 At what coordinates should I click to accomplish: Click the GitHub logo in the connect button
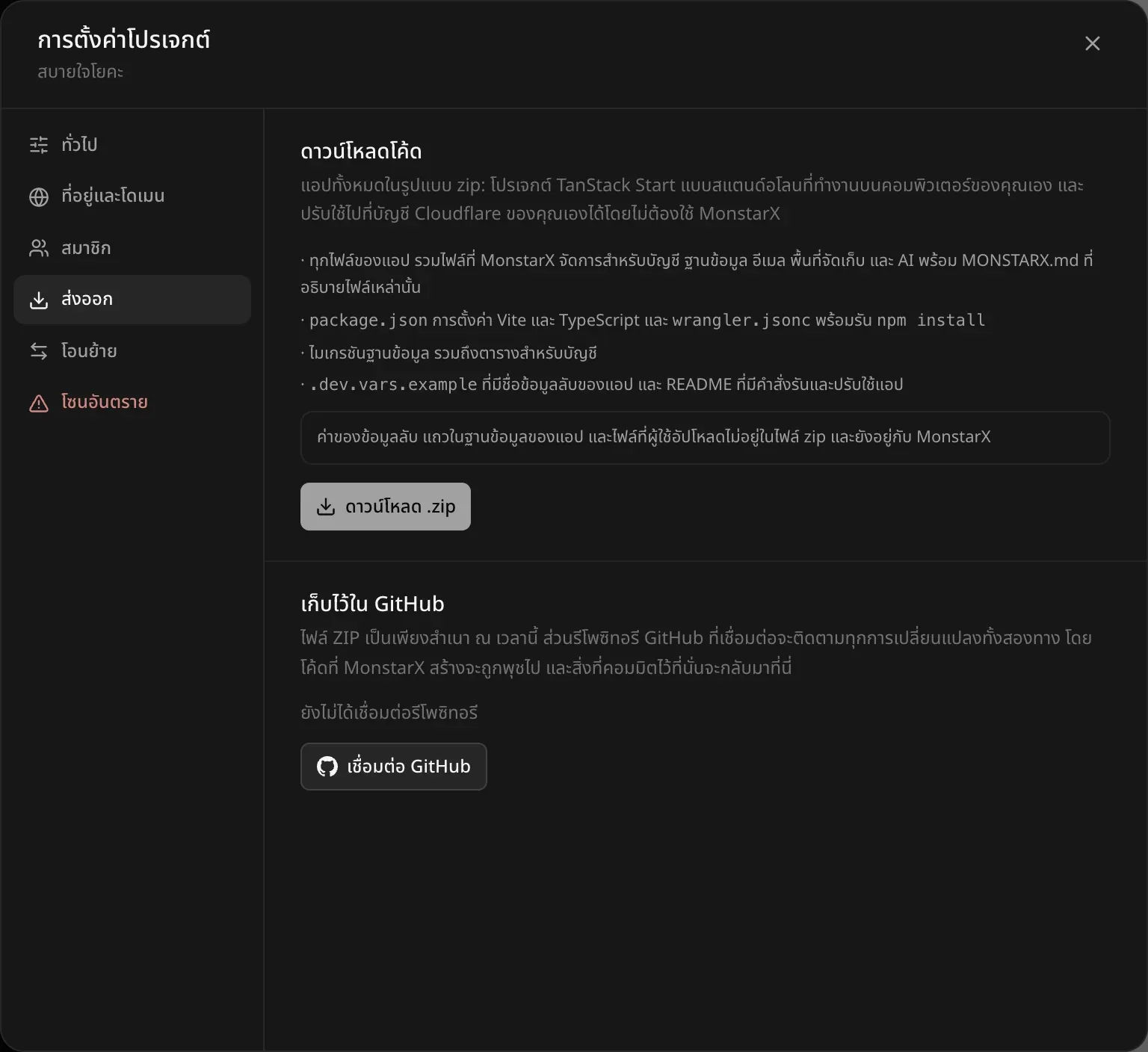(327, 767)
